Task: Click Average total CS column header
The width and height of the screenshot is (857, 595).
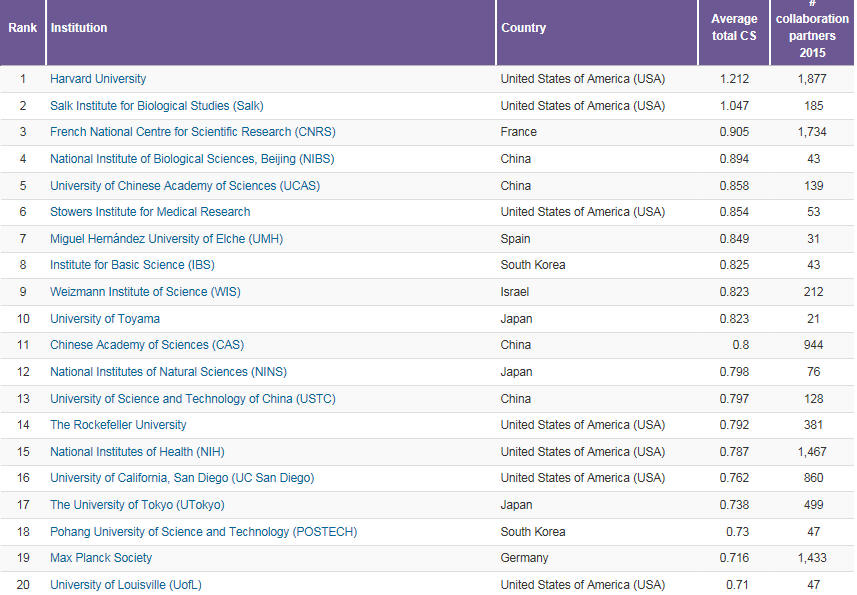Action: (x=734, y=28)
